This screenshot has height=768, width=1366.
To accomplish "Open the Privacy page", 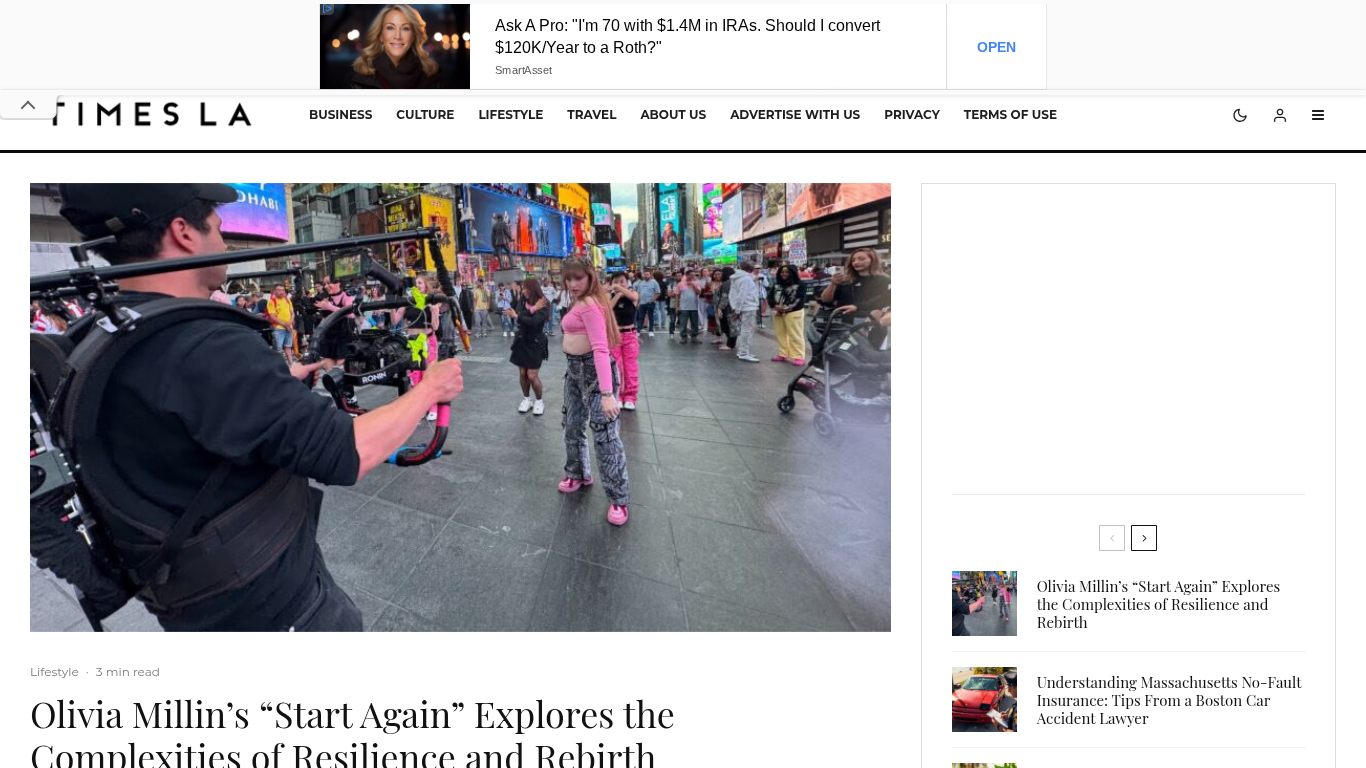I will [912, 115].
